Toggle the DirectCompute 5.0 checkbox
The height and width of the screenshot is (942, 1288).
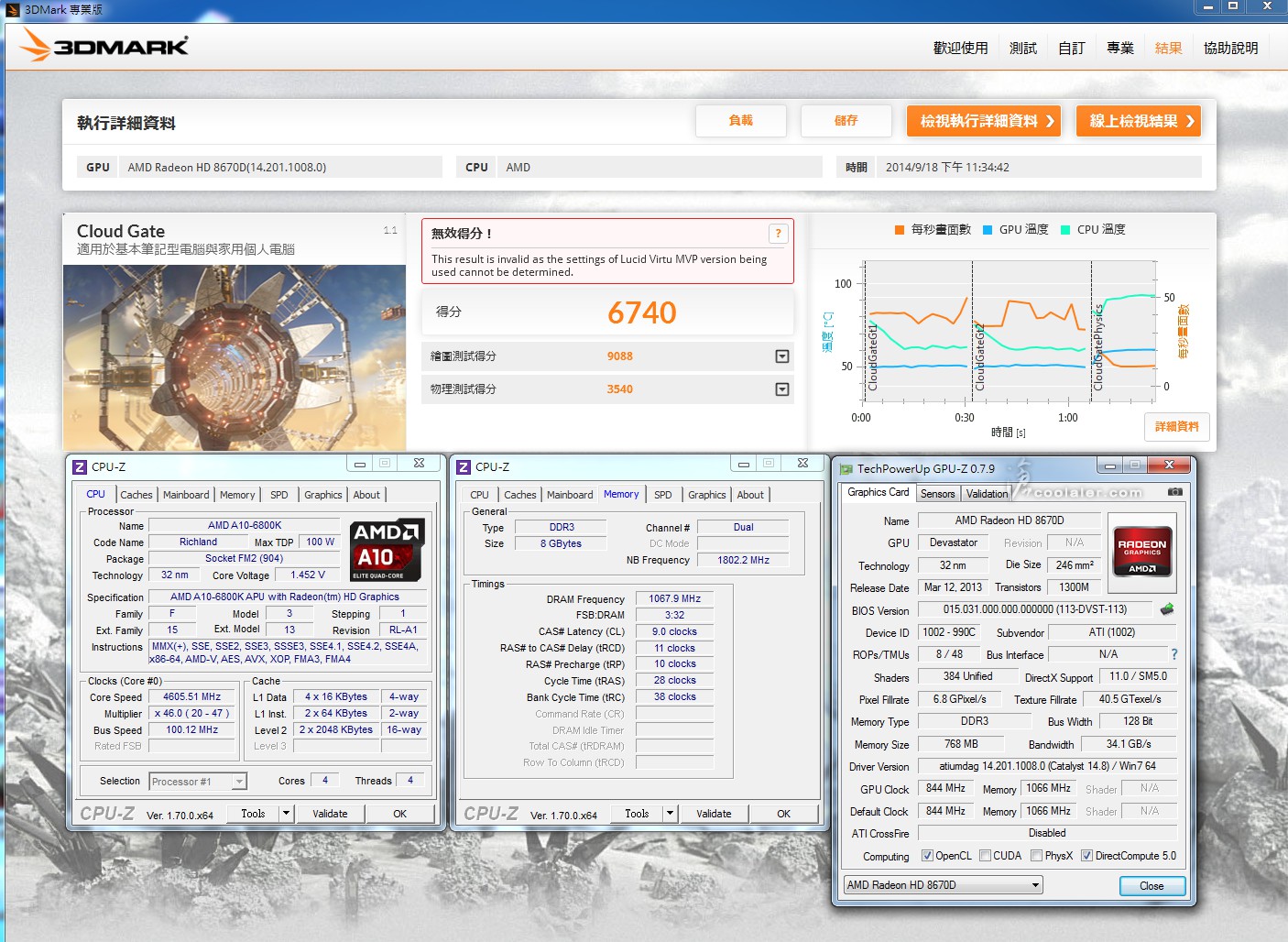(x=1086, y=856)
